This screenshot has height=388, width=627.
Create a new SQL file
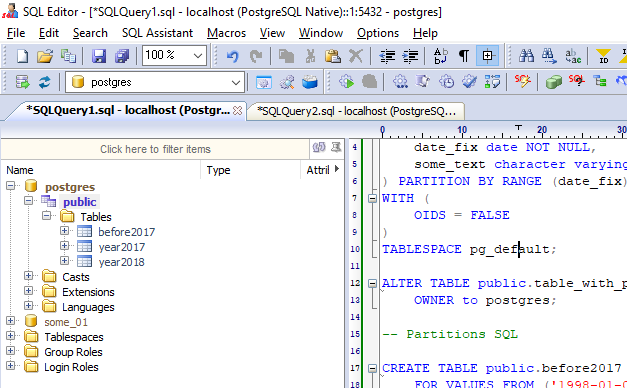22,56
